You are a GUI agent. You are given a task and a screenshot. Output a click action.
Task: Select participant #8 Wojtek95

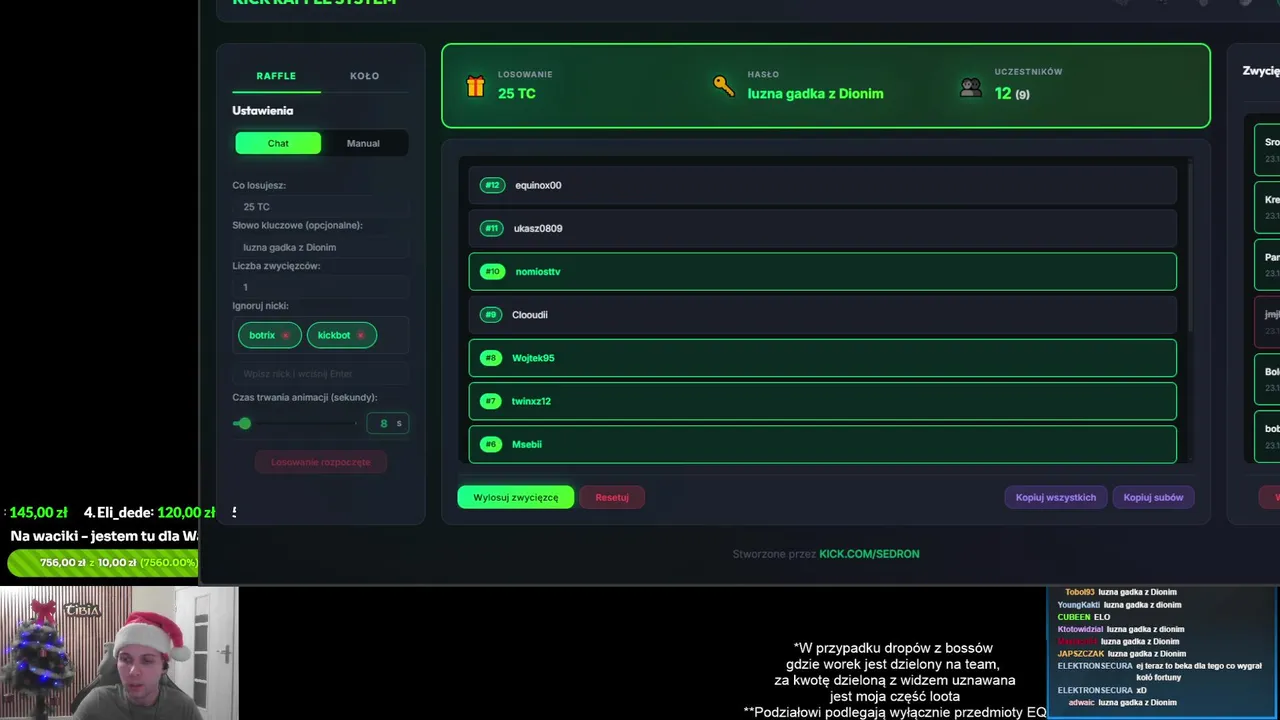(822, 358)
